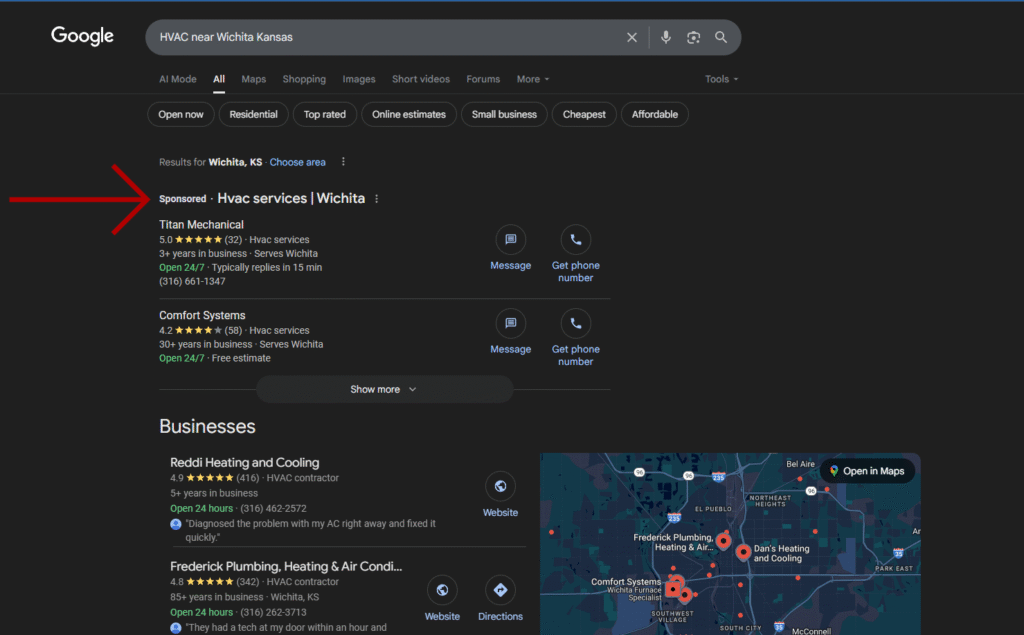Open the sponsored Hvac services three-dot menu
This screenshot has height=635, width=1024.
(377, 199)
